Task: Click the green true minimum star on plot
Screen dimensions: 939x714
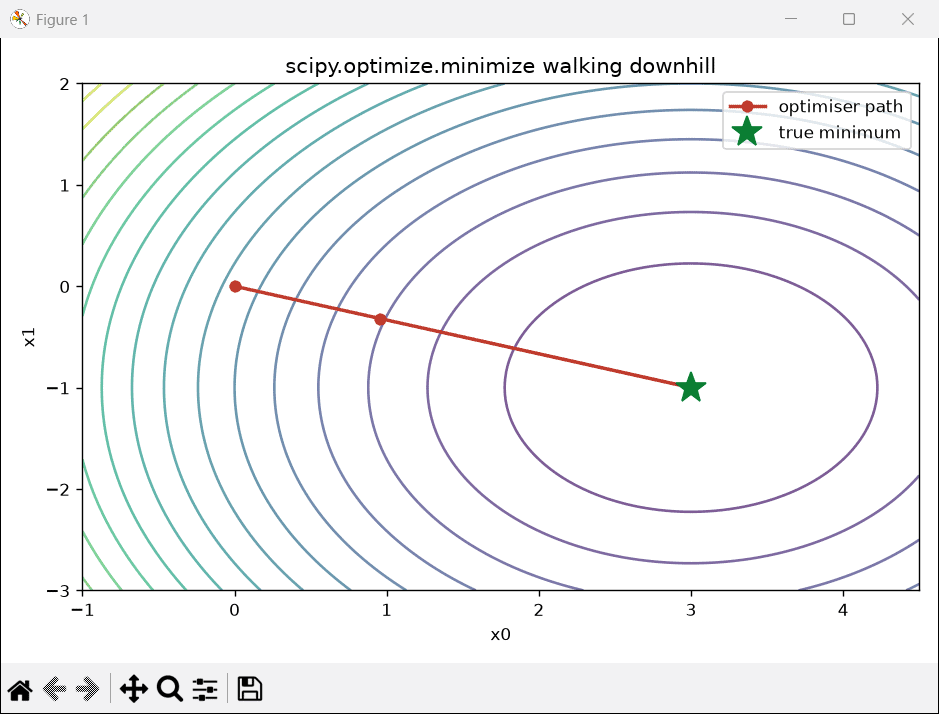Action: pos(690,388)
